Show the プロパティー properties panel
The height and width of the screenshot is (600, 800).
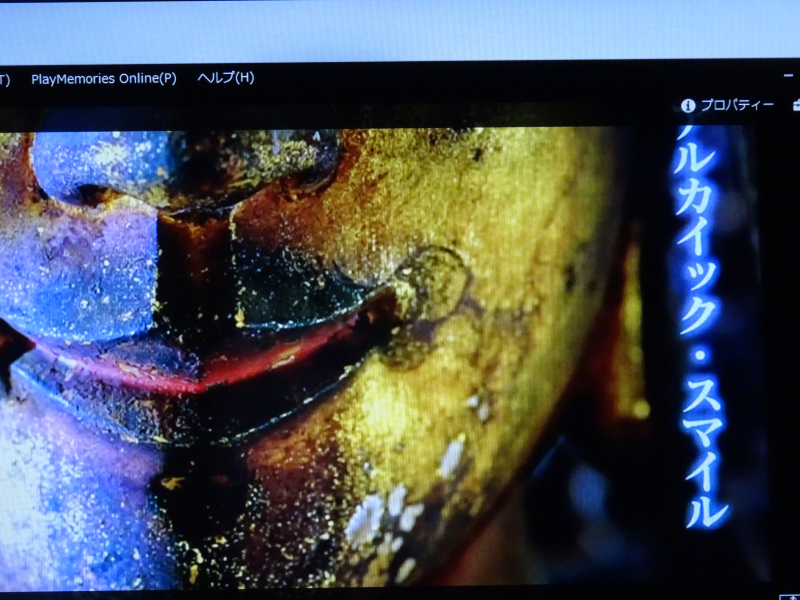click(x=728, y=105)
